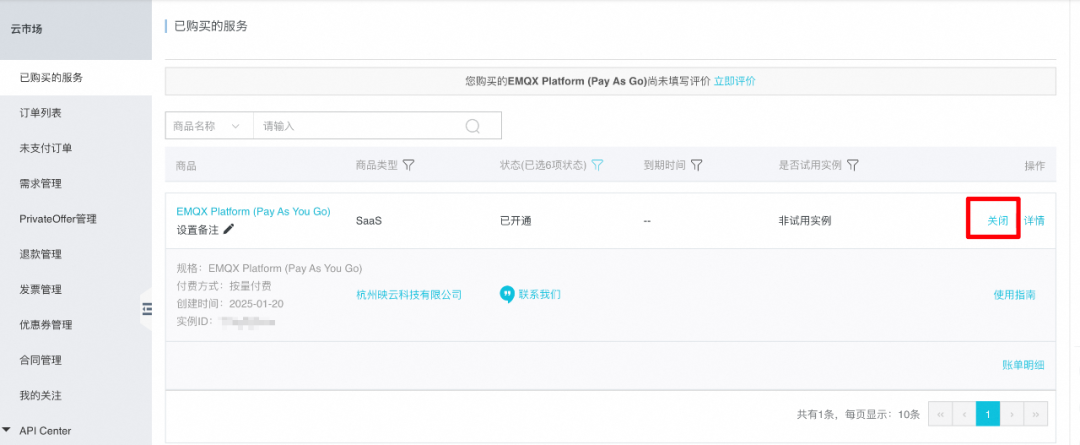Go to next page with › button

click(x=1012, y=414)
